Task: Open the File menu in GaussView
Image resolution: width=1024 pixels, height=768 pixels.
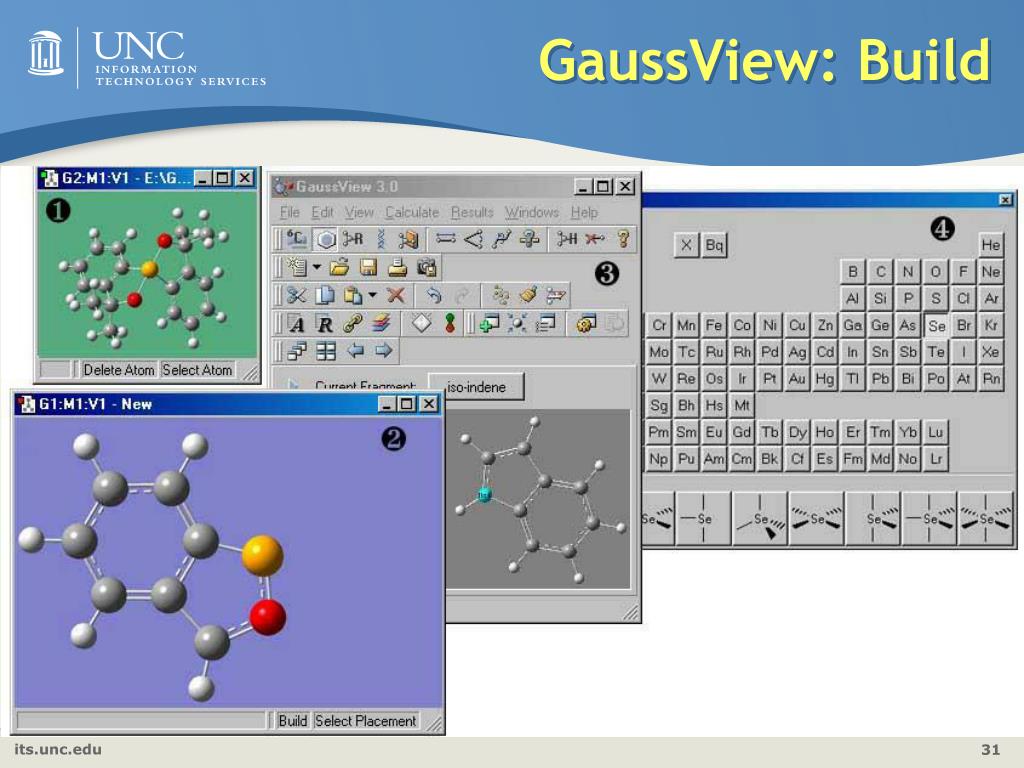Action: 289,213
